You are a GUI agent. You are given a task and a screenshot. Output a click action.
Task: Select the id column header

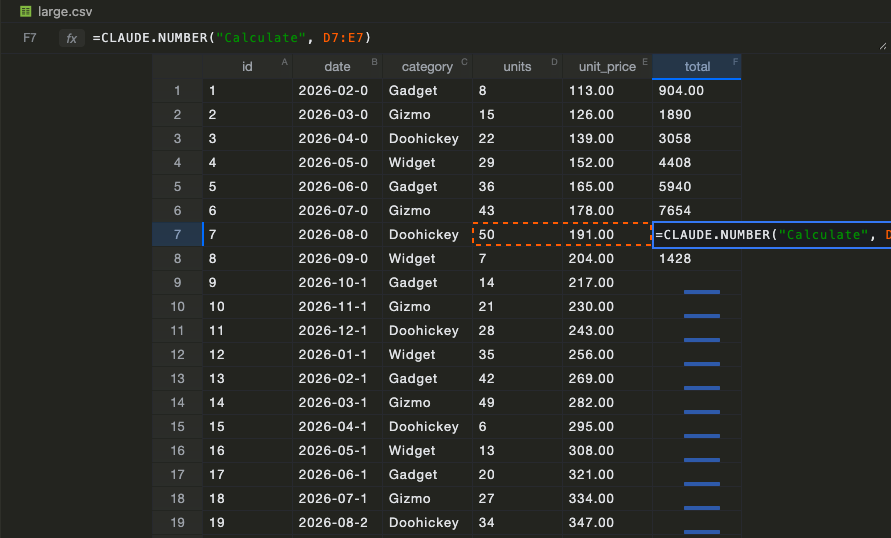point(247,66)
